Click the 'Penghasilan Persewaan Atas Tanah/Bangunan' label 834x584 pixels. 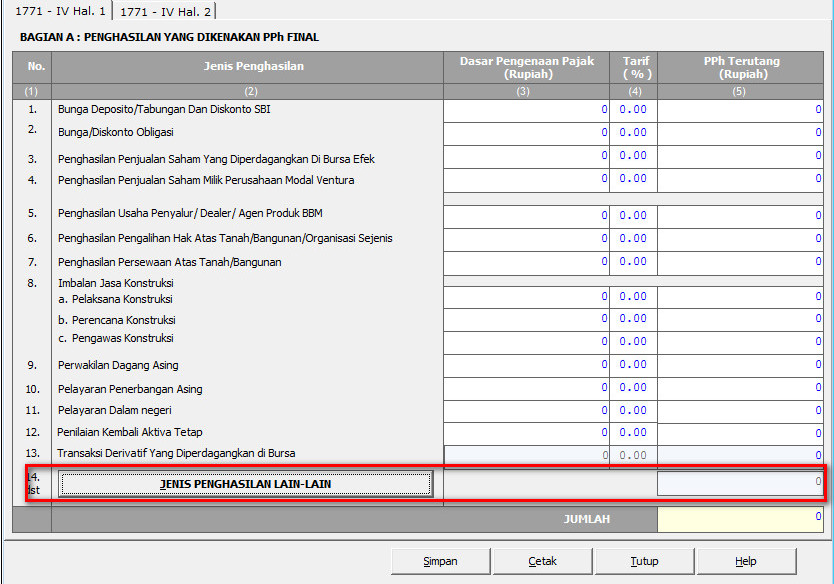170,262
